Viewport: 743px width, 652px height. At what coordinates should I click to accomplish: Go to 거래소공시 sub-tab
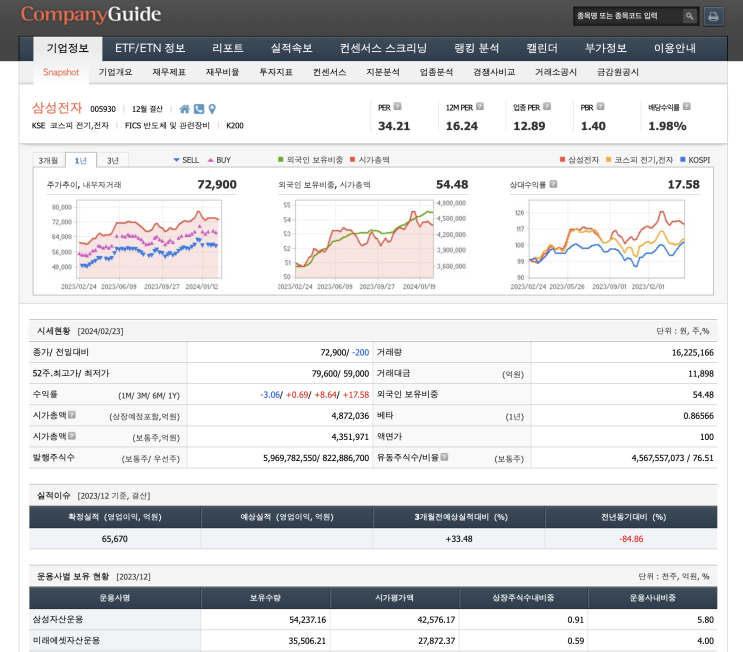(x=556, y=72)
